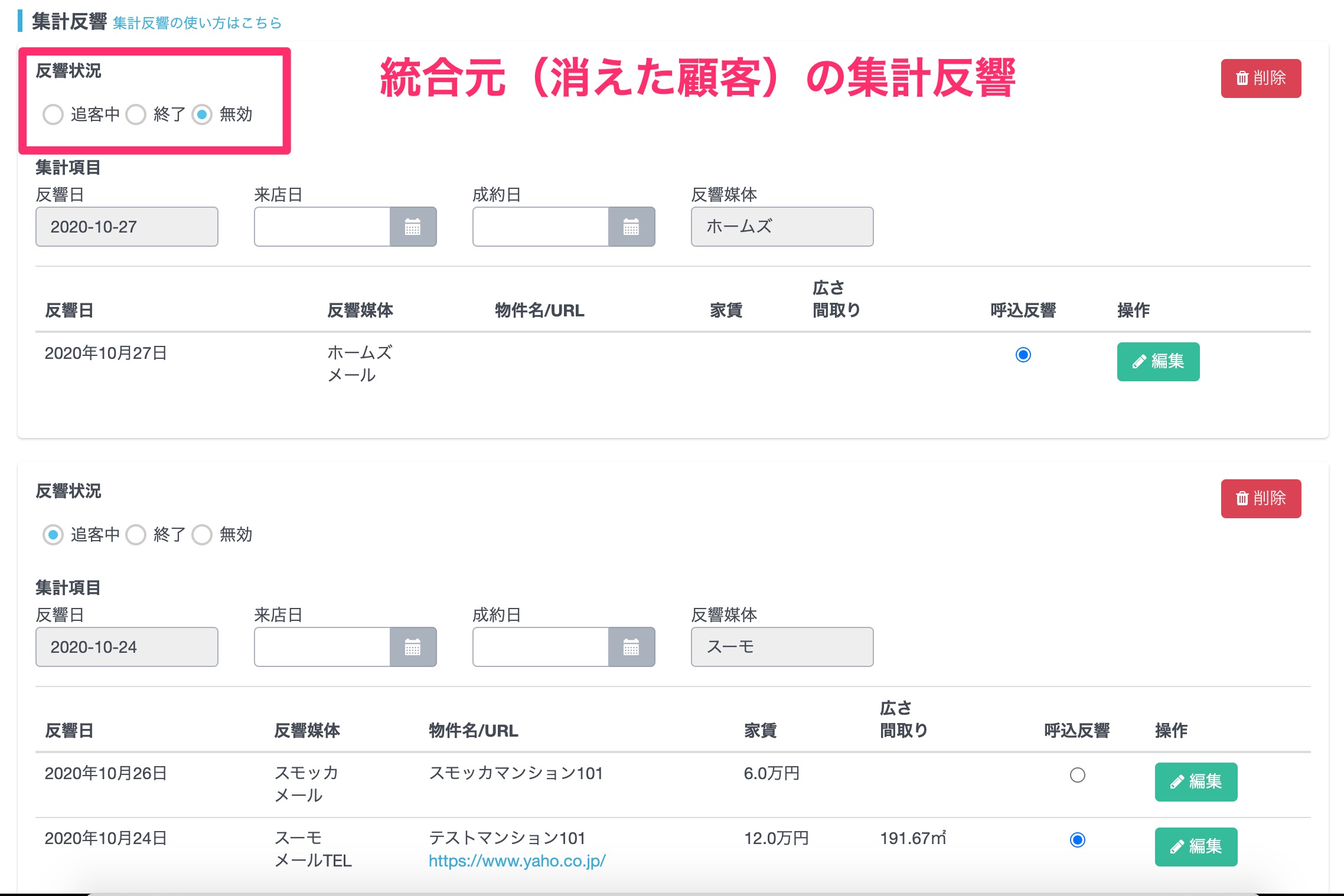The width and height of the screenshot is (1344, 896).
Task: Select 呼込反響 radio for 2020年10月26日 row
Action: tap(1078, 775)
